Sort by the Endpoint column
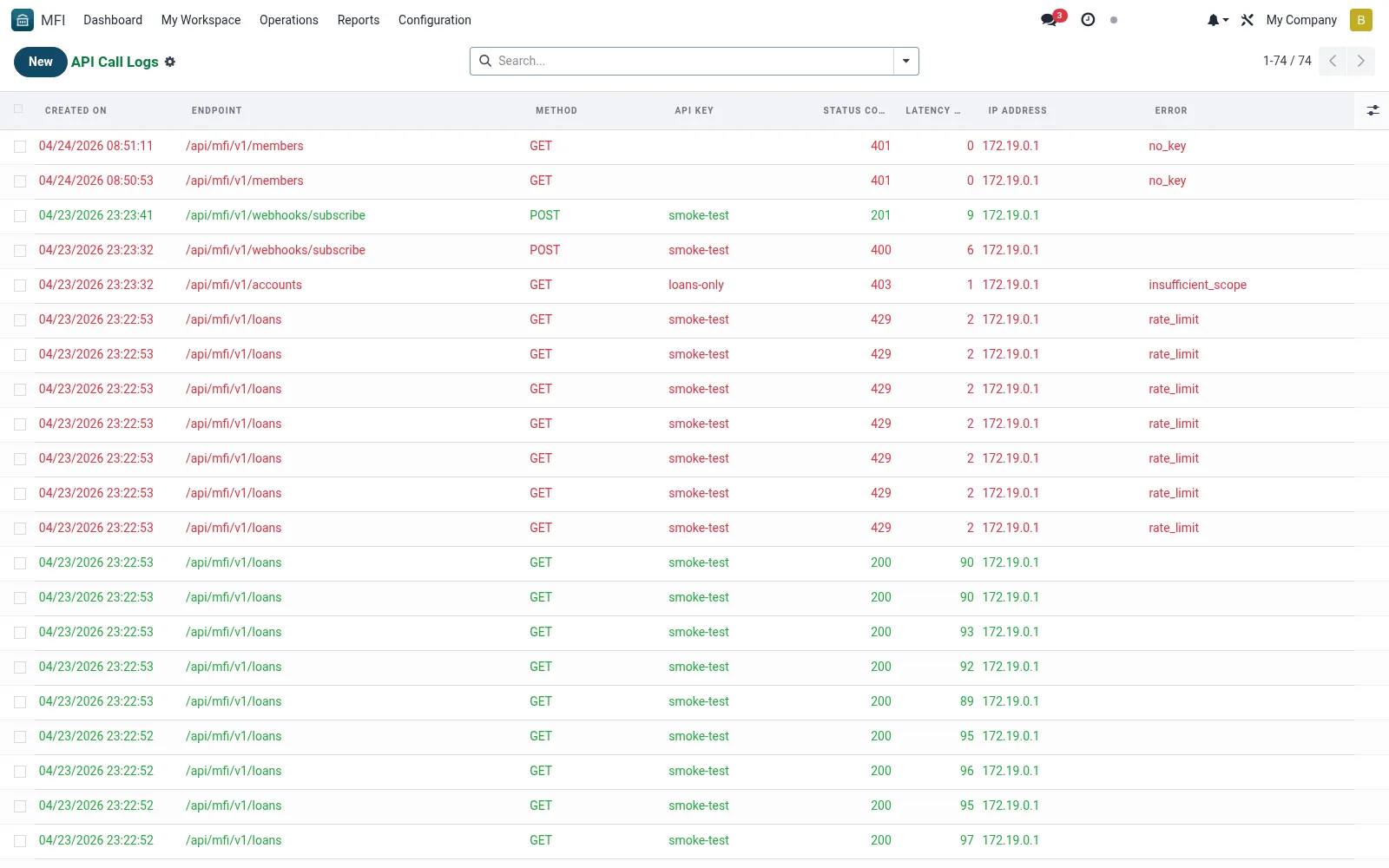This screenshot has width=1389, height=868. click(x=217, y=110)
